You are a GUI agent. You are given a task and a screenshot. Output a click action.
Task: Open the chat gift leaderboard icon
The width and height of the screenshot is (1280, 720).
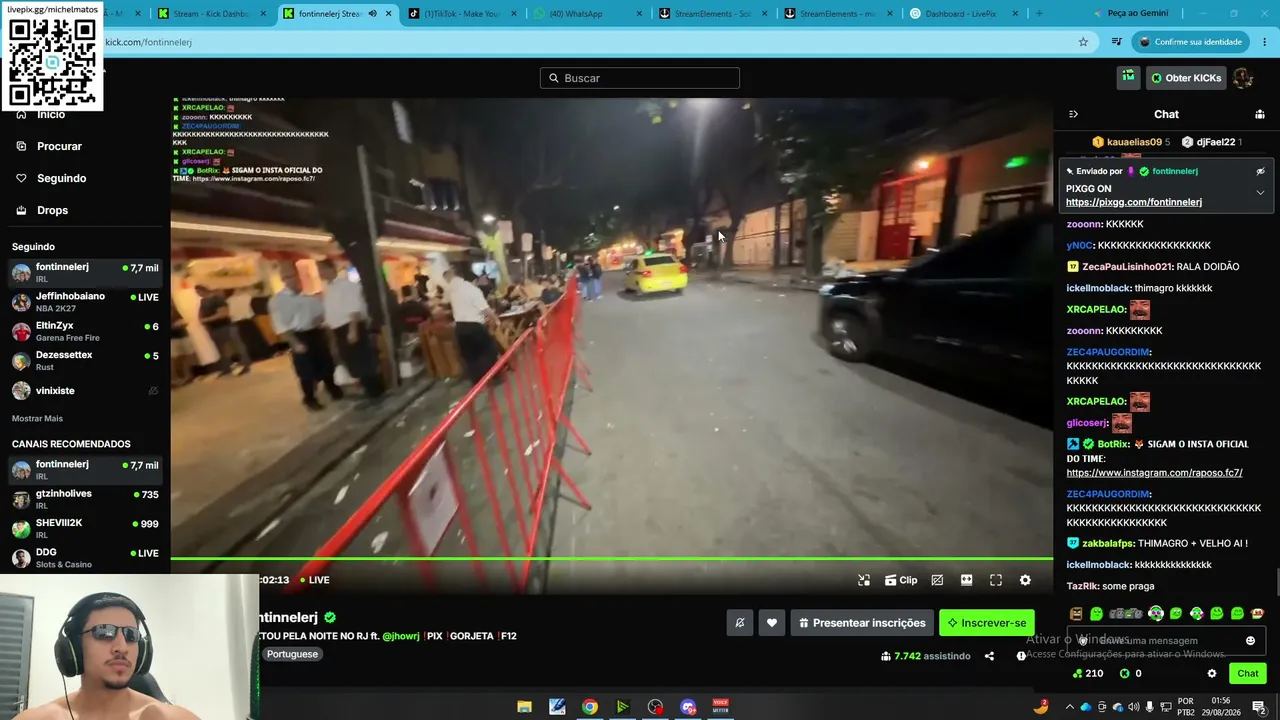click(x=1260, y=114)
